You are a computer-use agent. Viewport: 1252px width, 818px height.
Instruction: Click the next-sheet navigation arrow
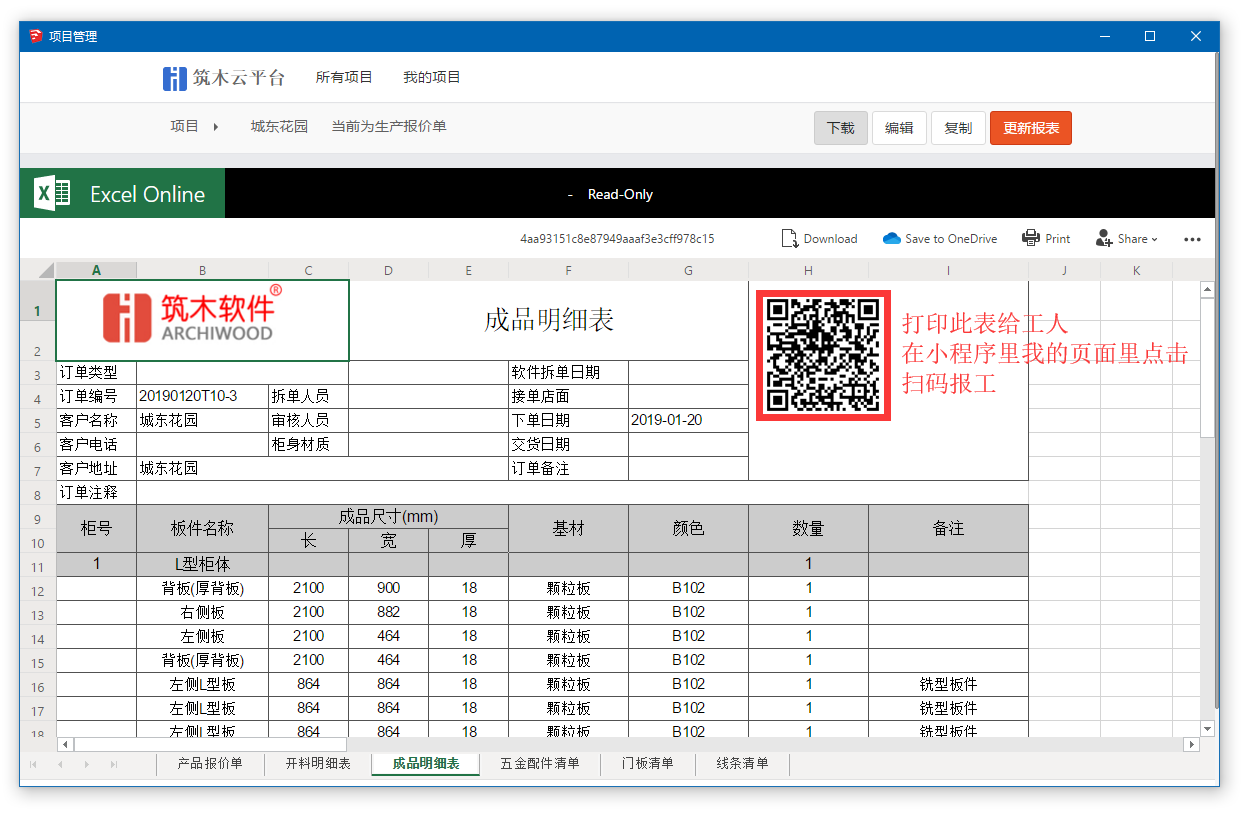point(86,765)
